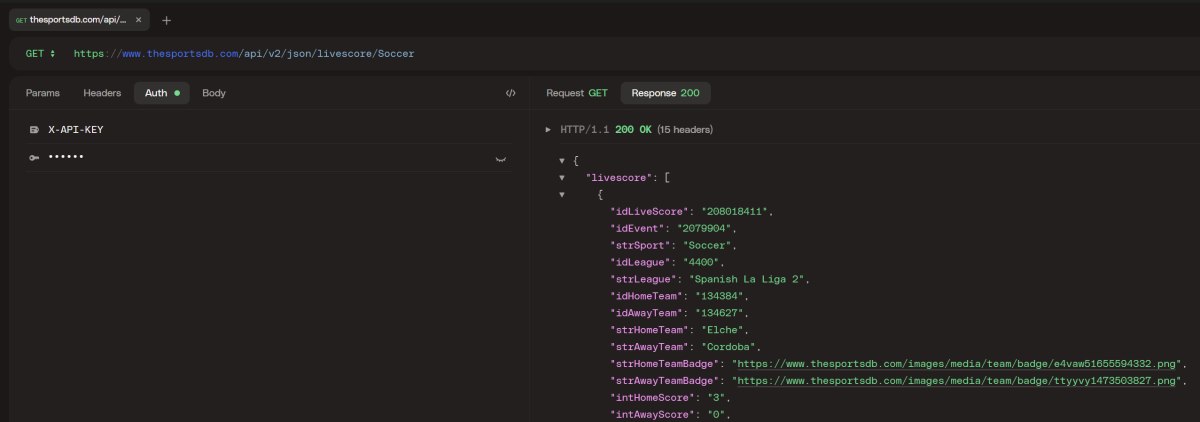Collapse the root JSON object
This screenshot has height=422, width=1200.
pos(562,160)
